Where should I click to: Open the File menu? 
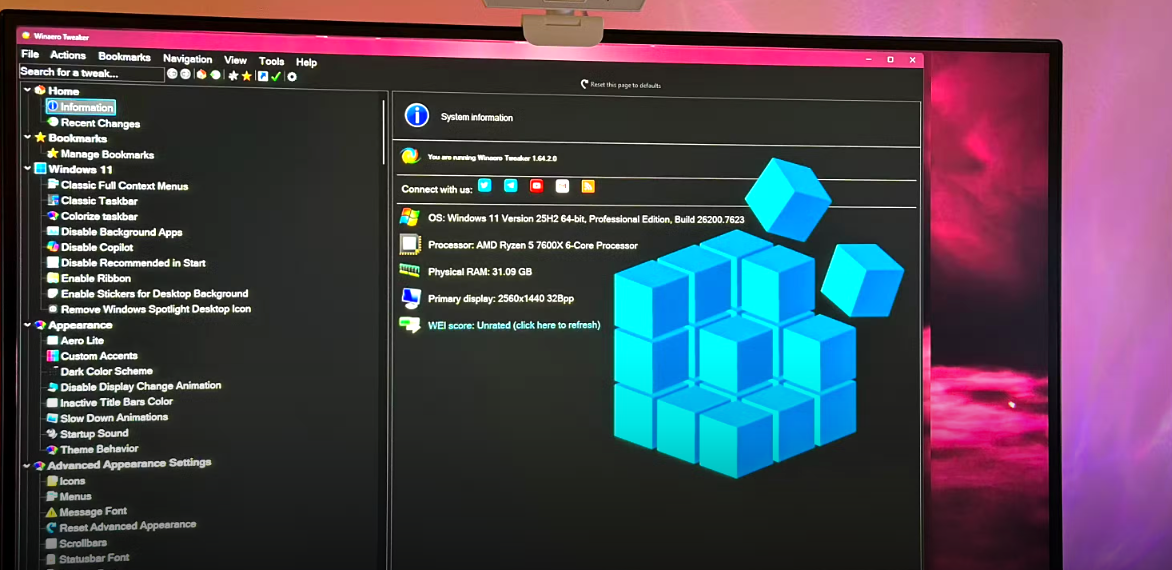point(30,55)
